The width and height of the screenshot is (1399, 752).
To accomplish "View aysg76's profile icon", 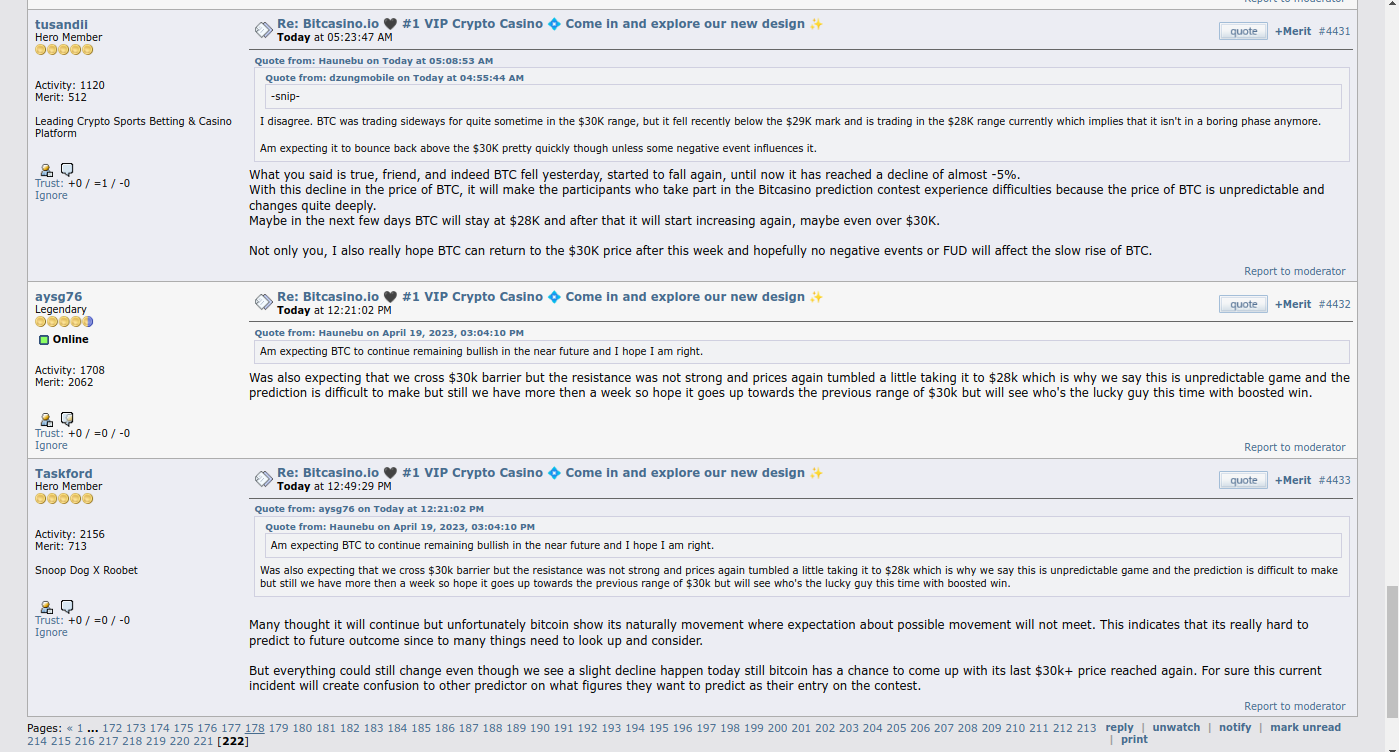I will (46, 420).
